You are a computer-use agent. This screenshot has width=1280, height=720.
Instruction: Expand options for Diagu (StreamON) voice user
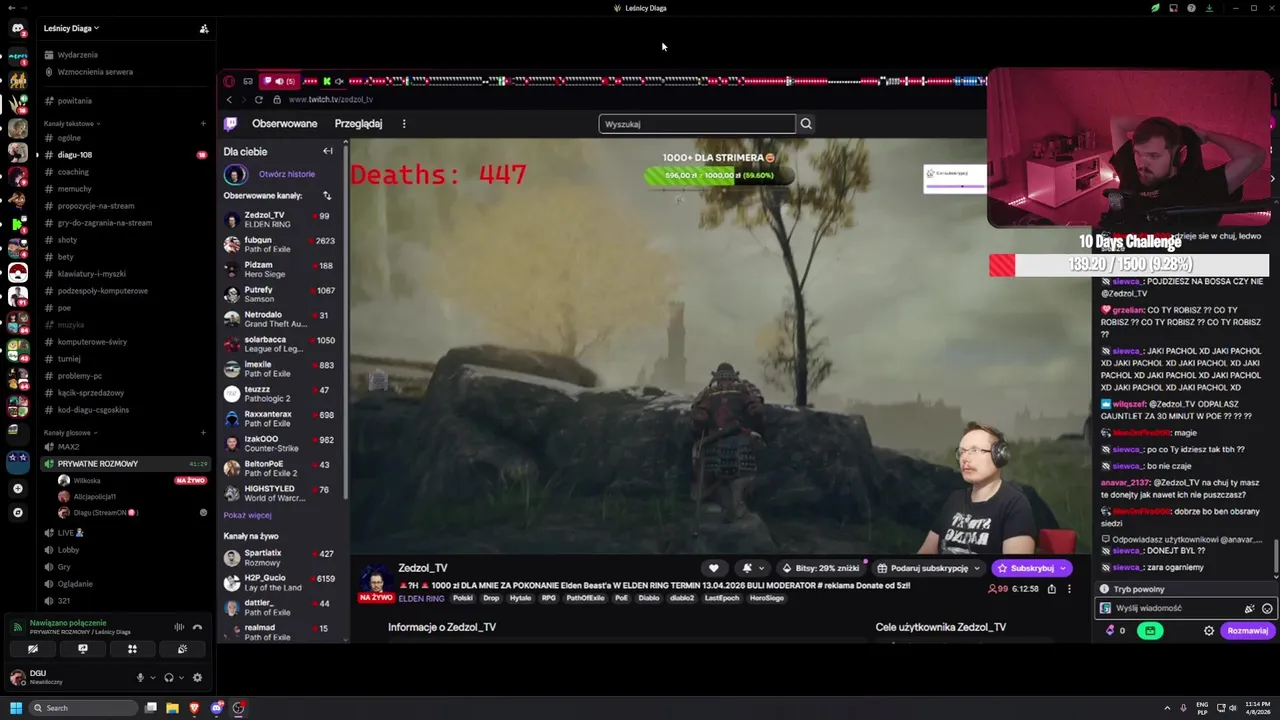point(203,513)
